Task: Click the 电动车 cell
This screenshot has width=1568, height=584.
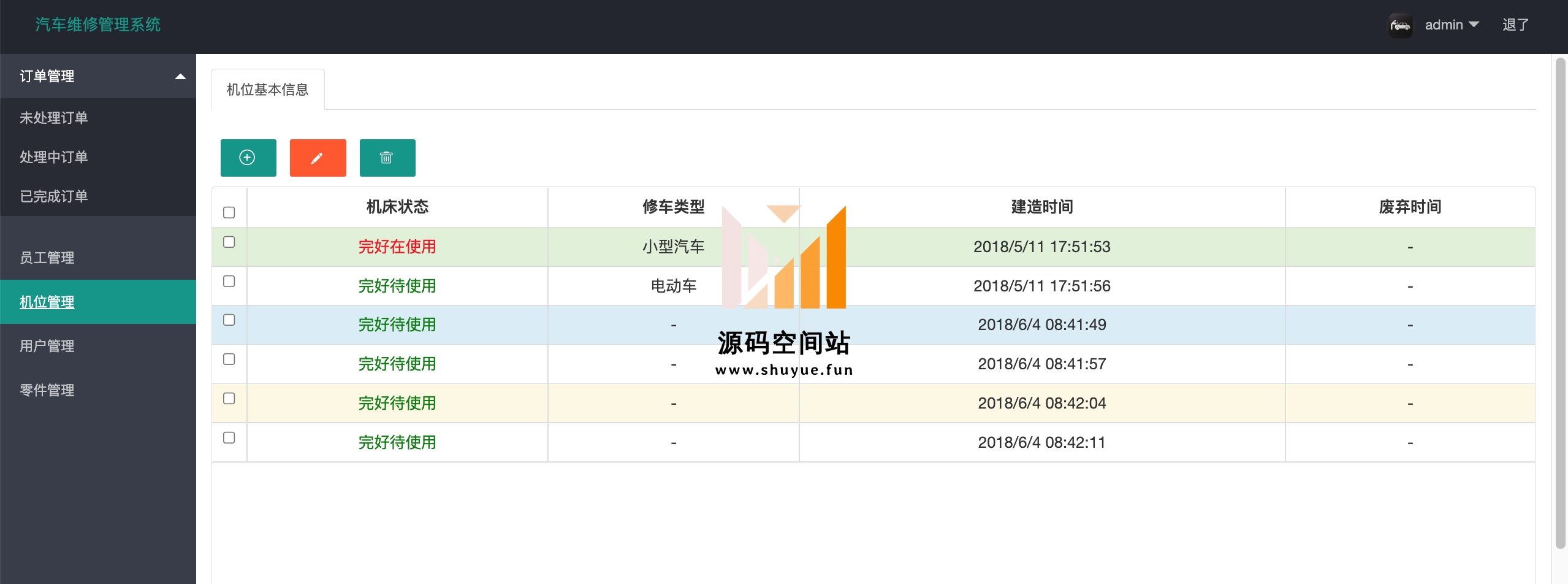Action: tap(674, 286)
